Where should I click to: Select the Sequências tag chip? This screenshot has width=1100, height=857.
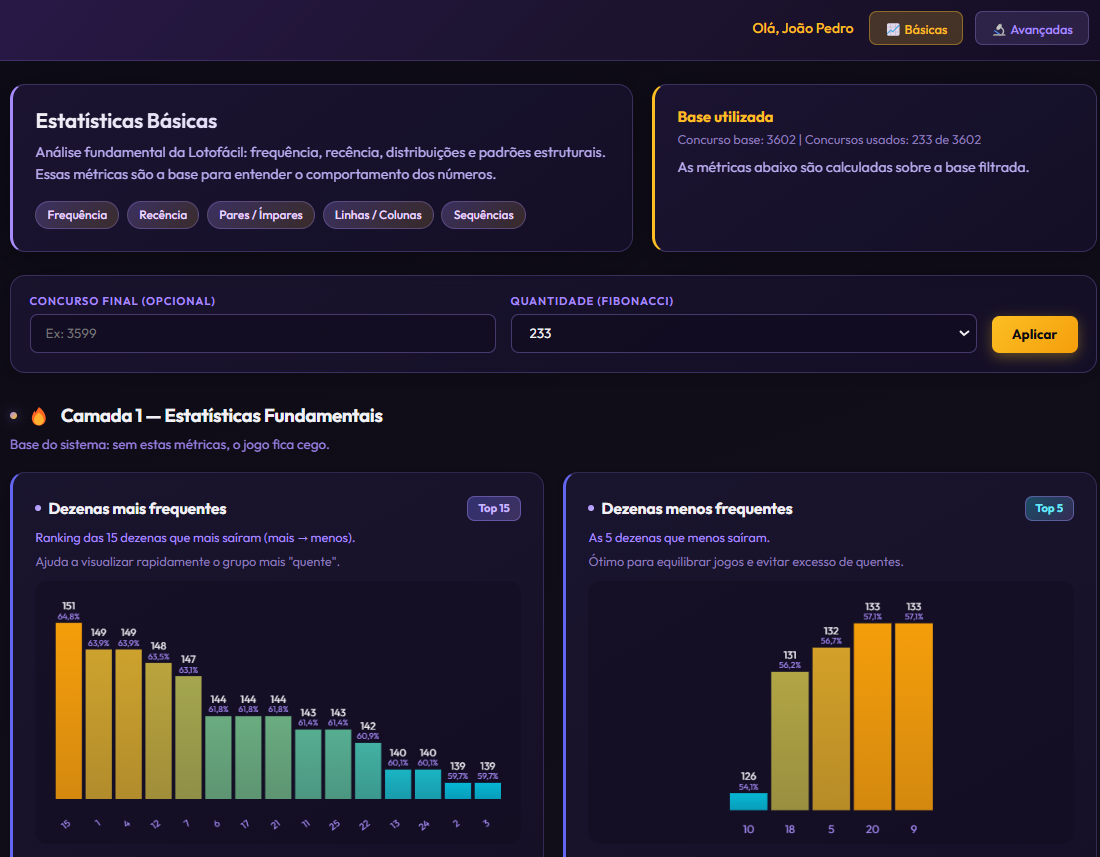click(483, 215)
